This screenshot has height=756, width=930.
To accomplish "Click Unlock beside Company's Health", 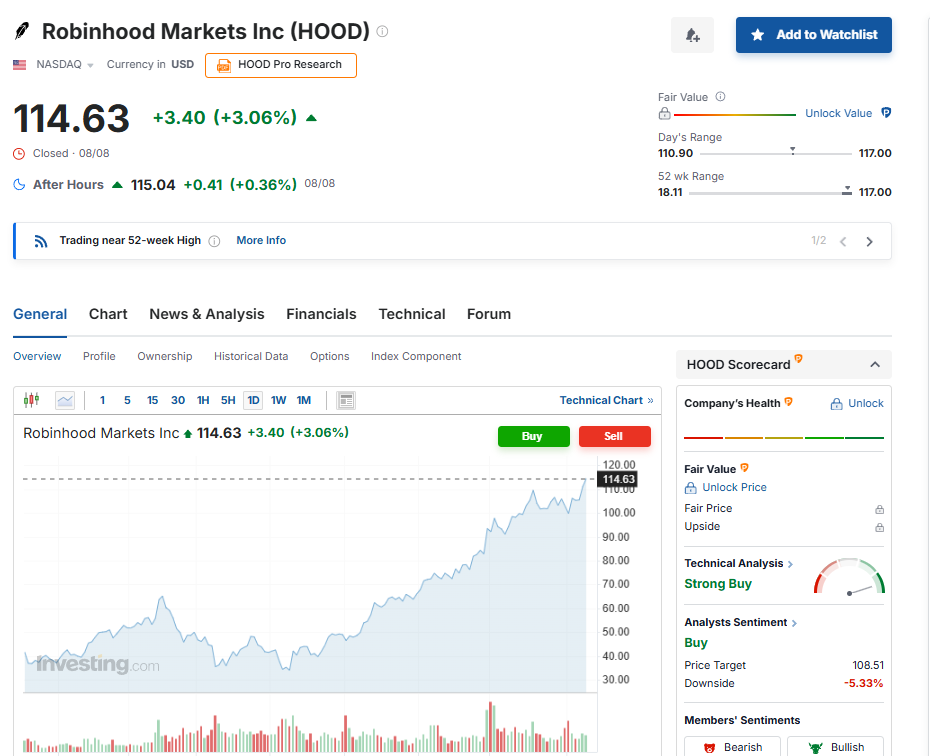I will [857, 404].
